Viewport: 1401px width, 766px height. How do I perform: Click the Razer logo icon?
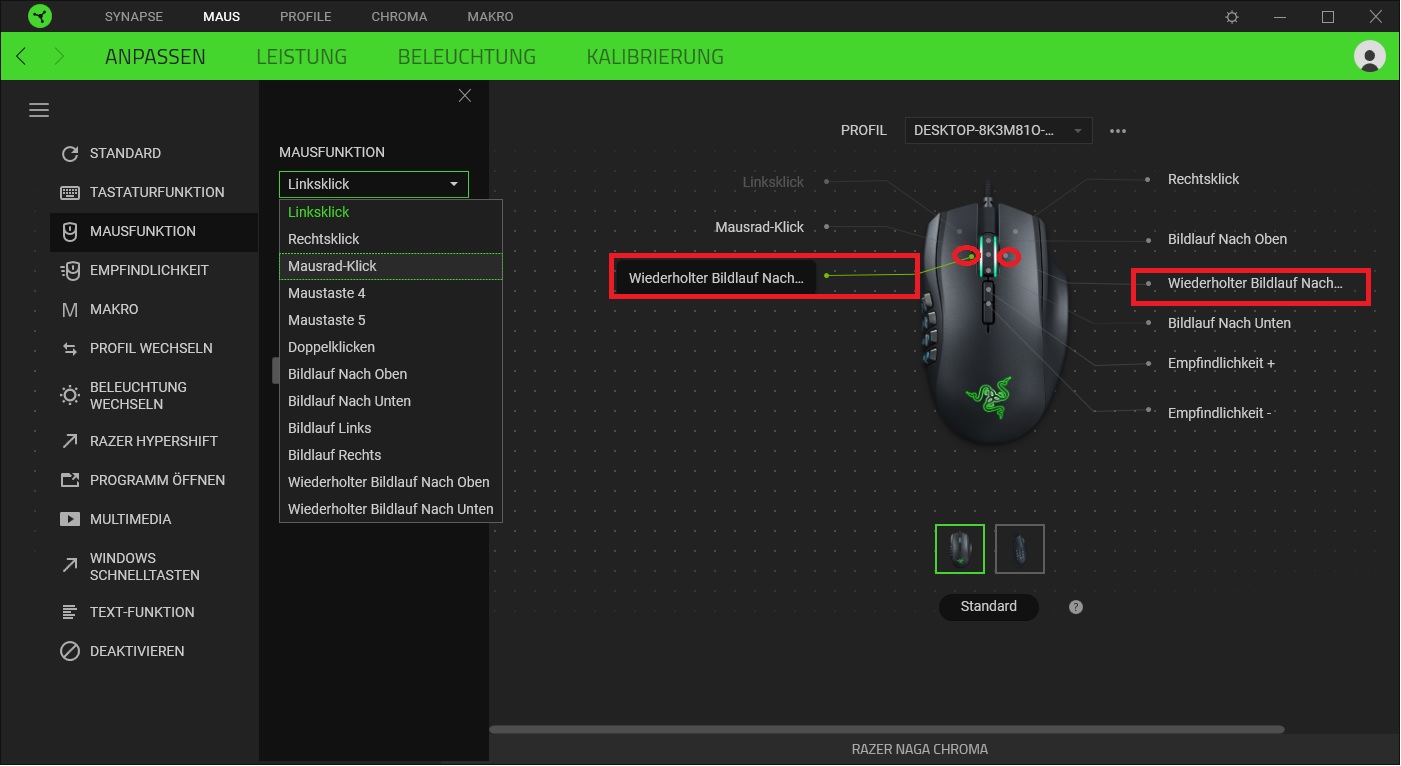tap(40, 16)
